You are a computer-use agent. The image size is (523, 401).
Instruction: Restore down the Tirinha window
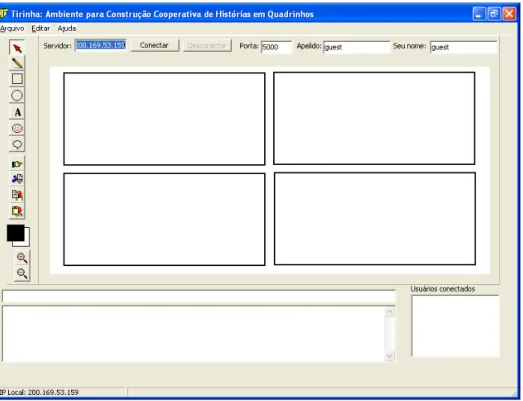tap(494, 14)
